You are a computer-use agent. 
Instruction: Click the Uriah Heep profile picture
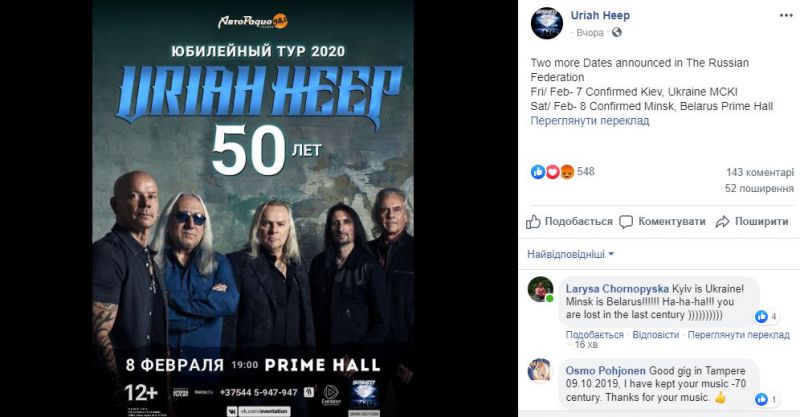tap(546, 23)
